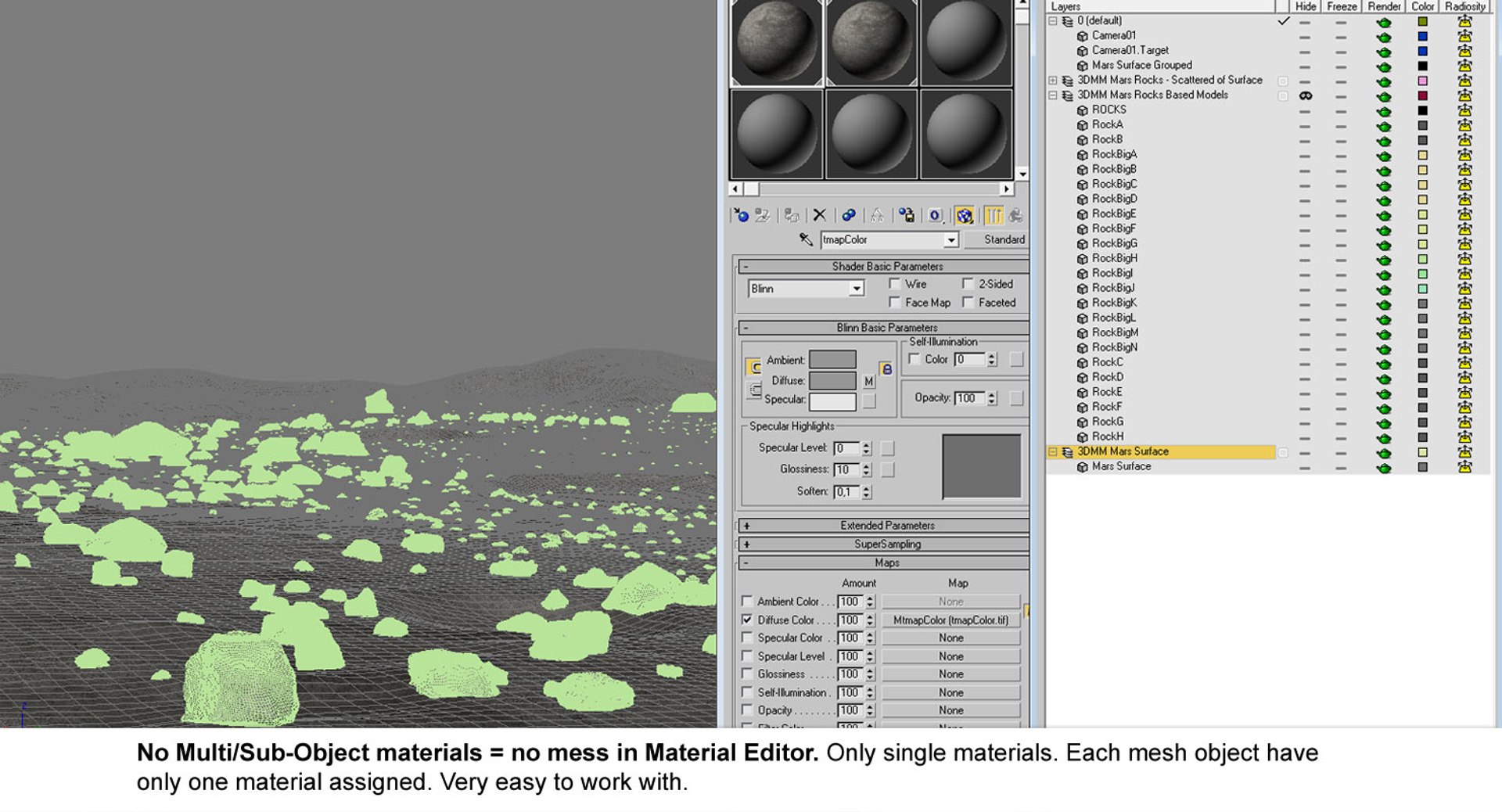The width and height of the screenshot is (1502, 812).
Task: Enable the Specular Level map checkbox
Action: click(x=747, y=656)
